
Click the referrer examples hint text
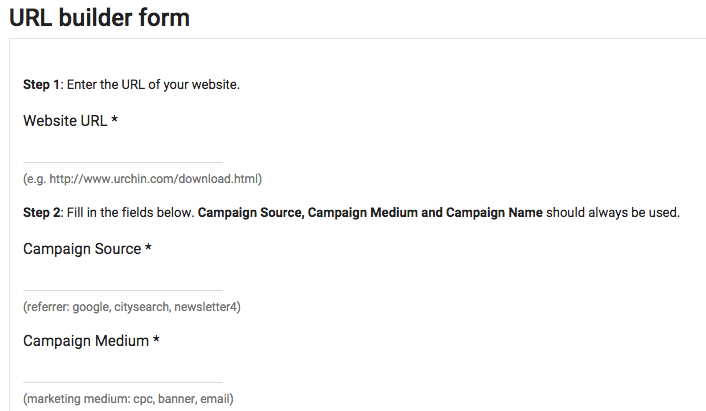pos(131,307)
